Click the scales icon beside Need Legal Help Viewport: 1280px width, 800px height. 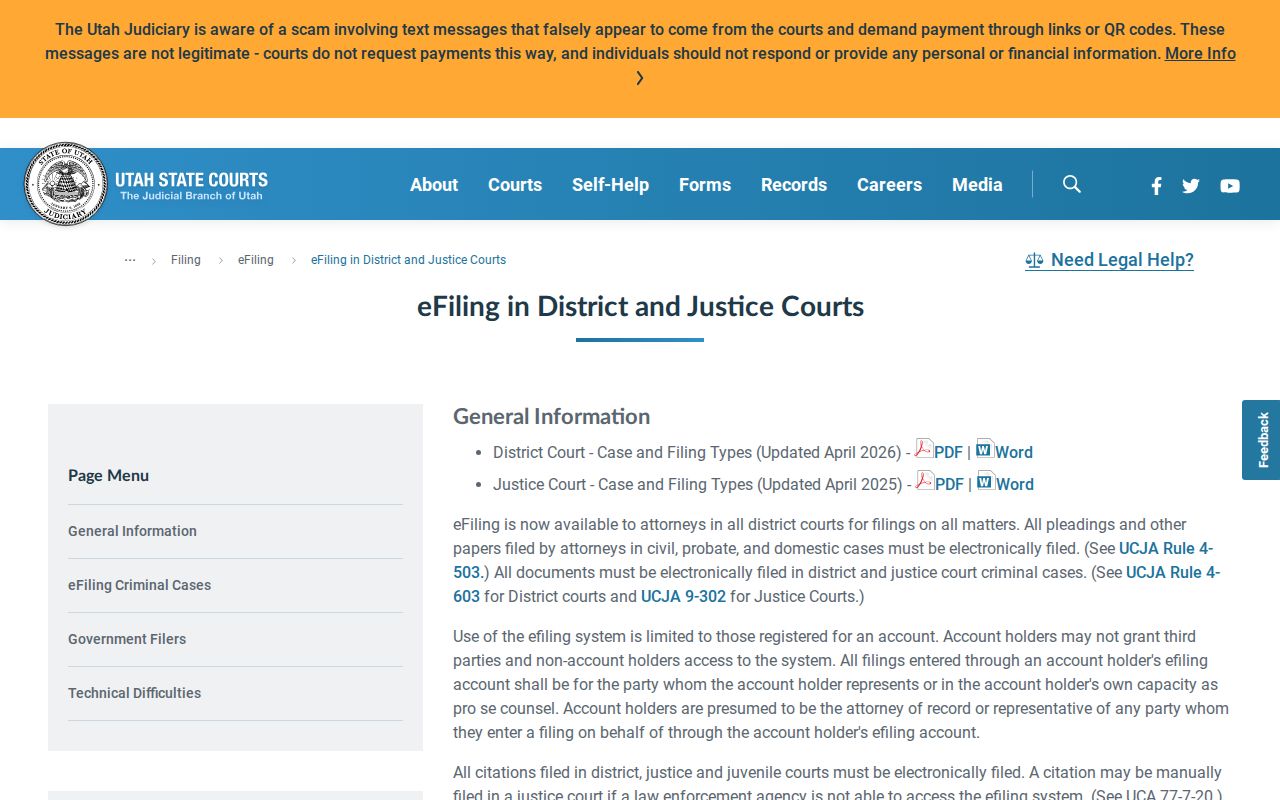click(x=1034, y=260)
